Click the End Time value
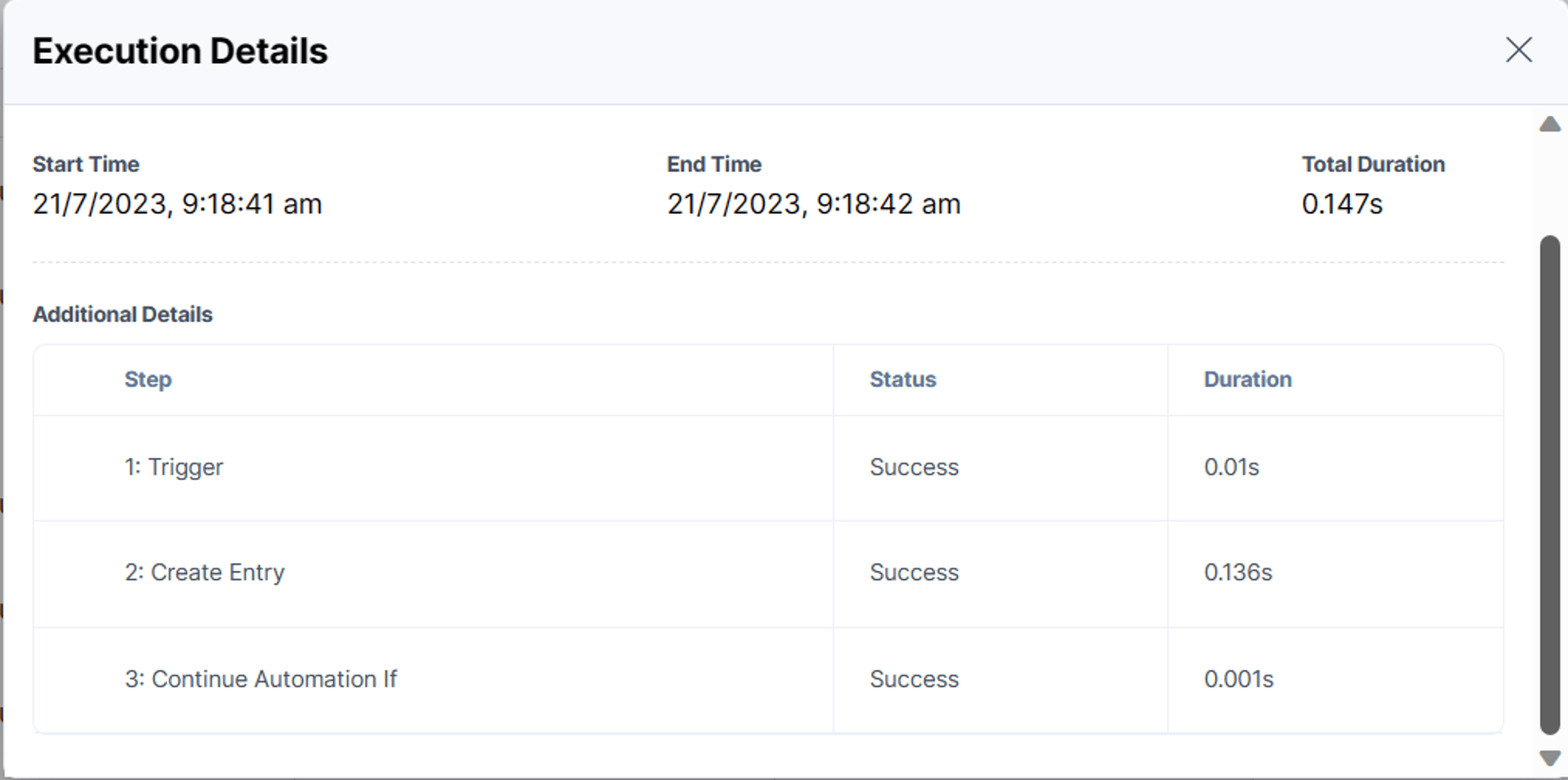Viewport: 1568px width, 780px height. (814, 204)
